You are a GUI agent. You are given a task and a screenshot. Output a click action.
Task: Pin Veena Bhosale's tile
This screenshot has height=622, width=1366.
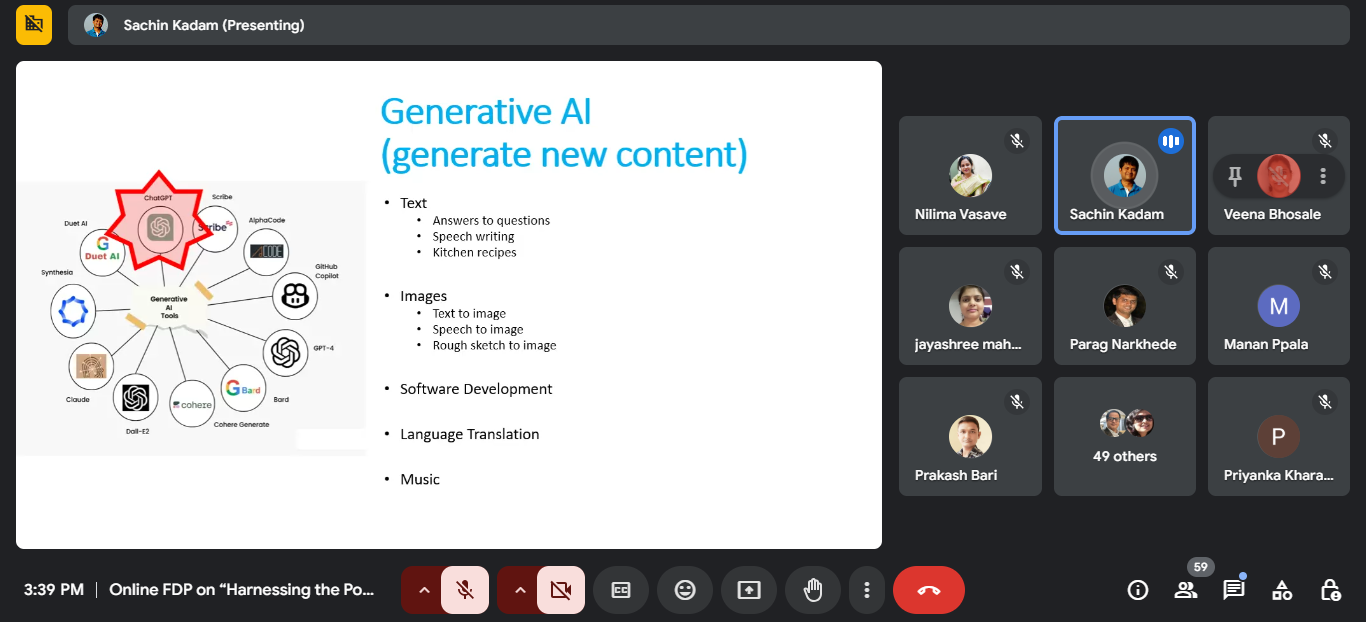pos(1235,176)
